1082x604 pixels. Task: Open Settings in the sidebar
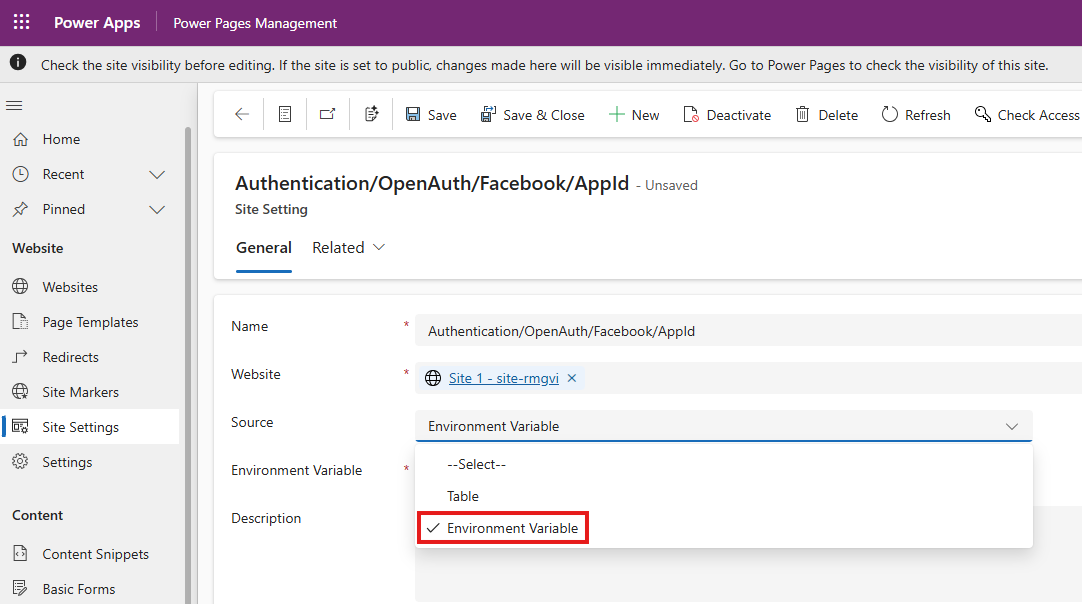pyautogui.click(x=90, y=462)
